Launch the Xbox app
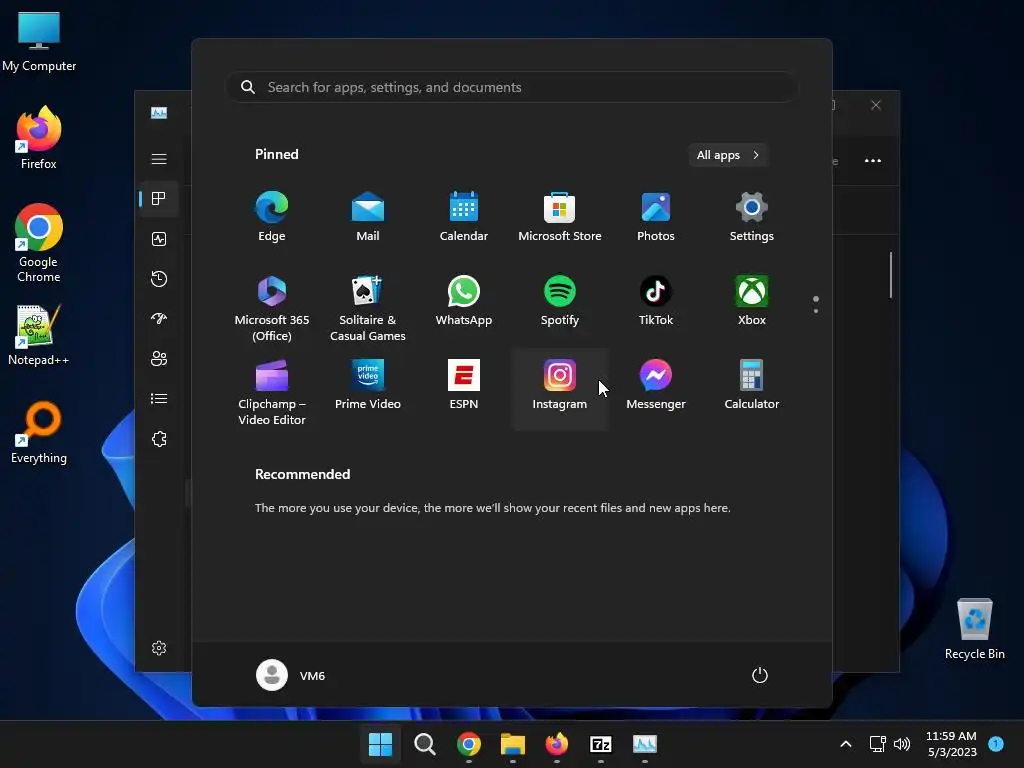 752,301
